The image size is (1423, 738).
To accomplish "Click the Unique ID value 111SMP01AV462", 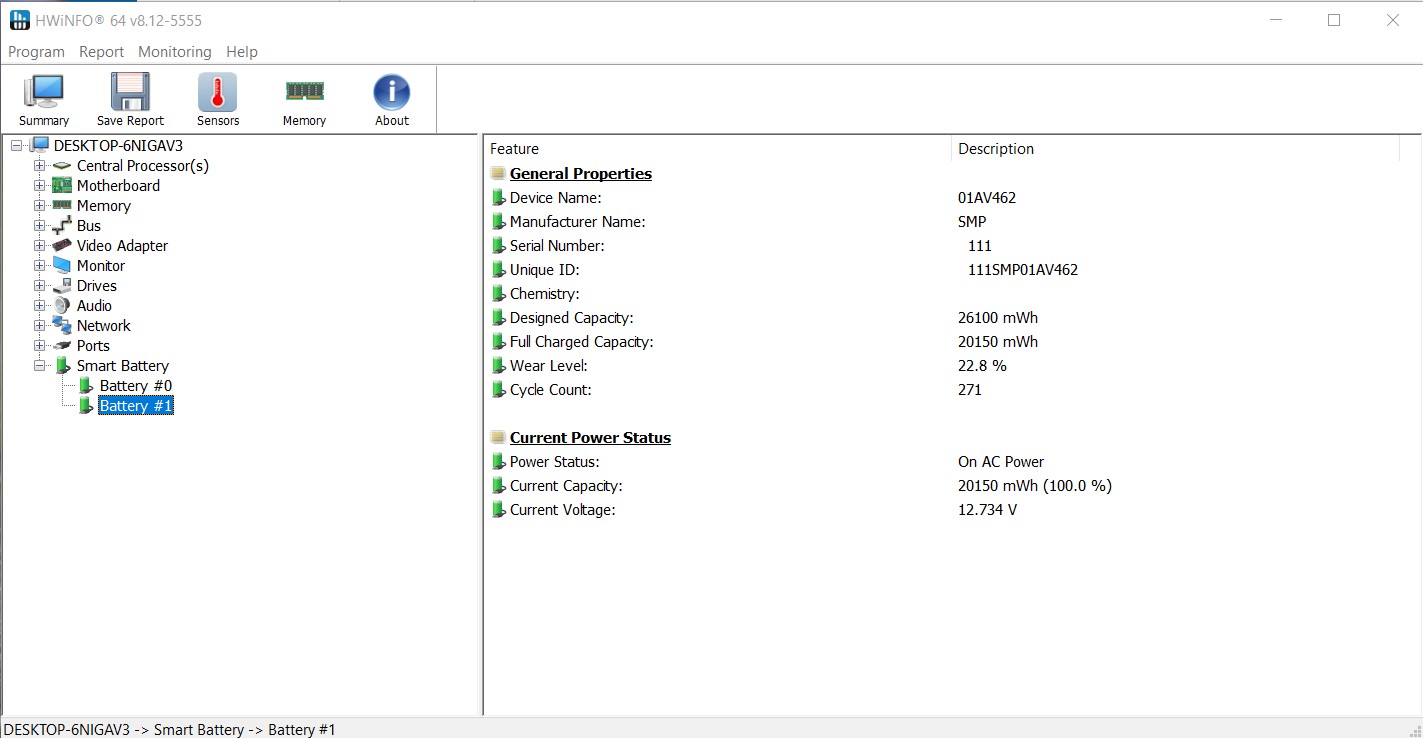I will click(x=1023, y=270).
